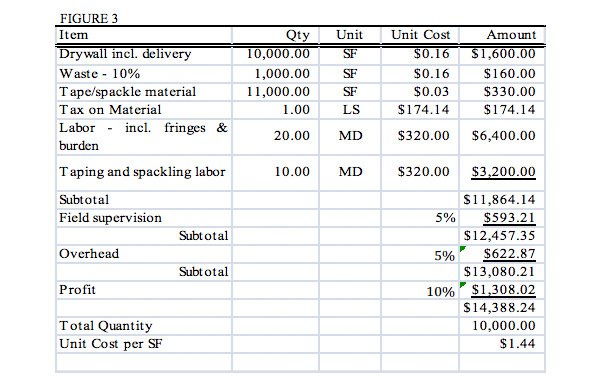Screen dimensions: 600x385
Task: Select the Unit Cost header cell
Action: [x=420, y=35]
